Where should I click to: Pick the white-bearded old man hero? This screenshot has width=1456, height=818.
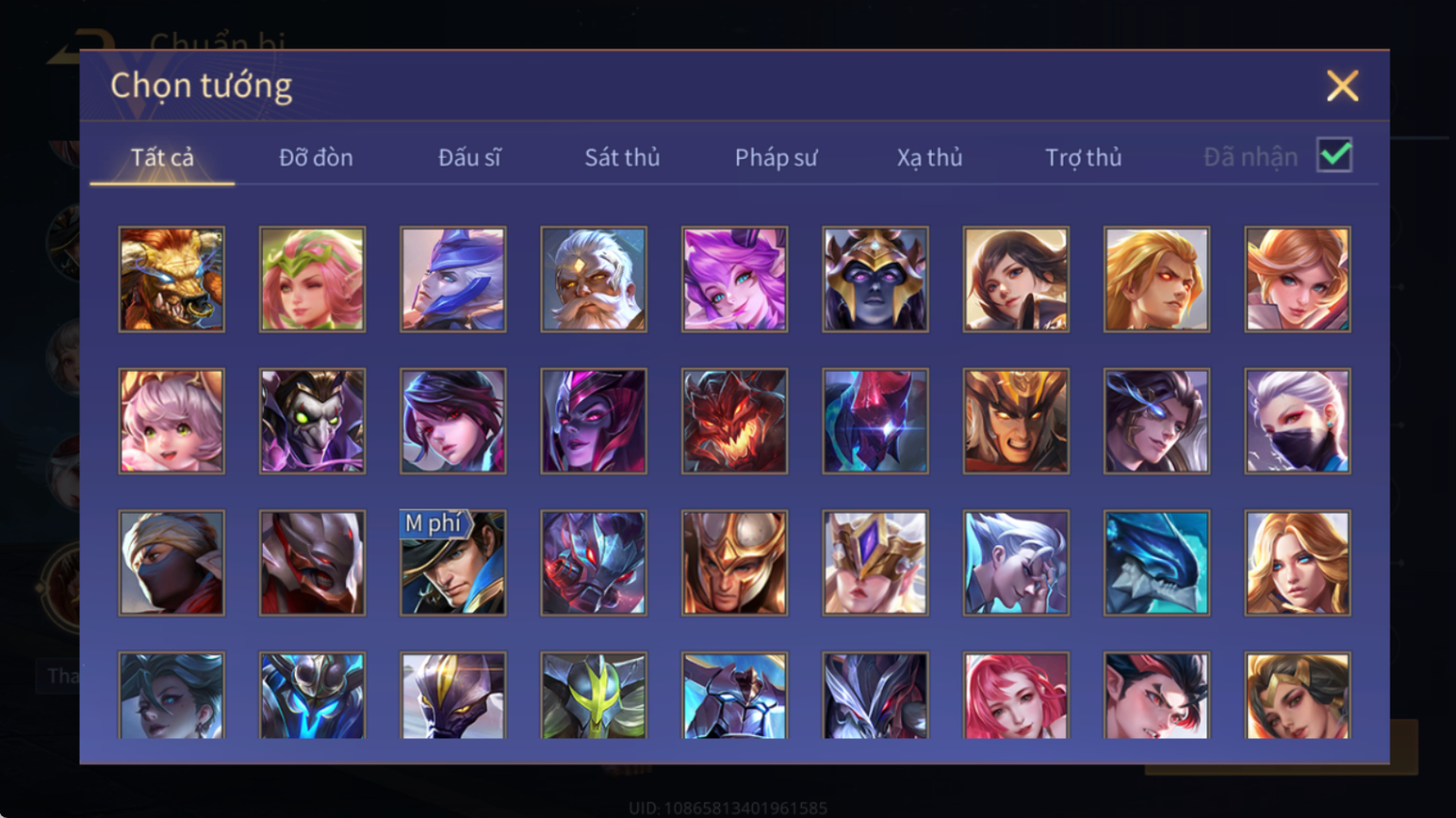[x=594, y=279]
